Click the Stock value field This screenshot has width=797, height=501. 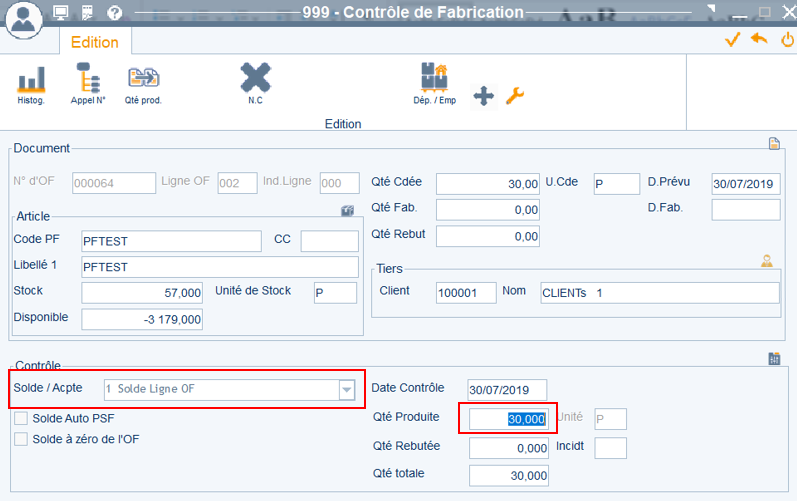click(142, 293)
